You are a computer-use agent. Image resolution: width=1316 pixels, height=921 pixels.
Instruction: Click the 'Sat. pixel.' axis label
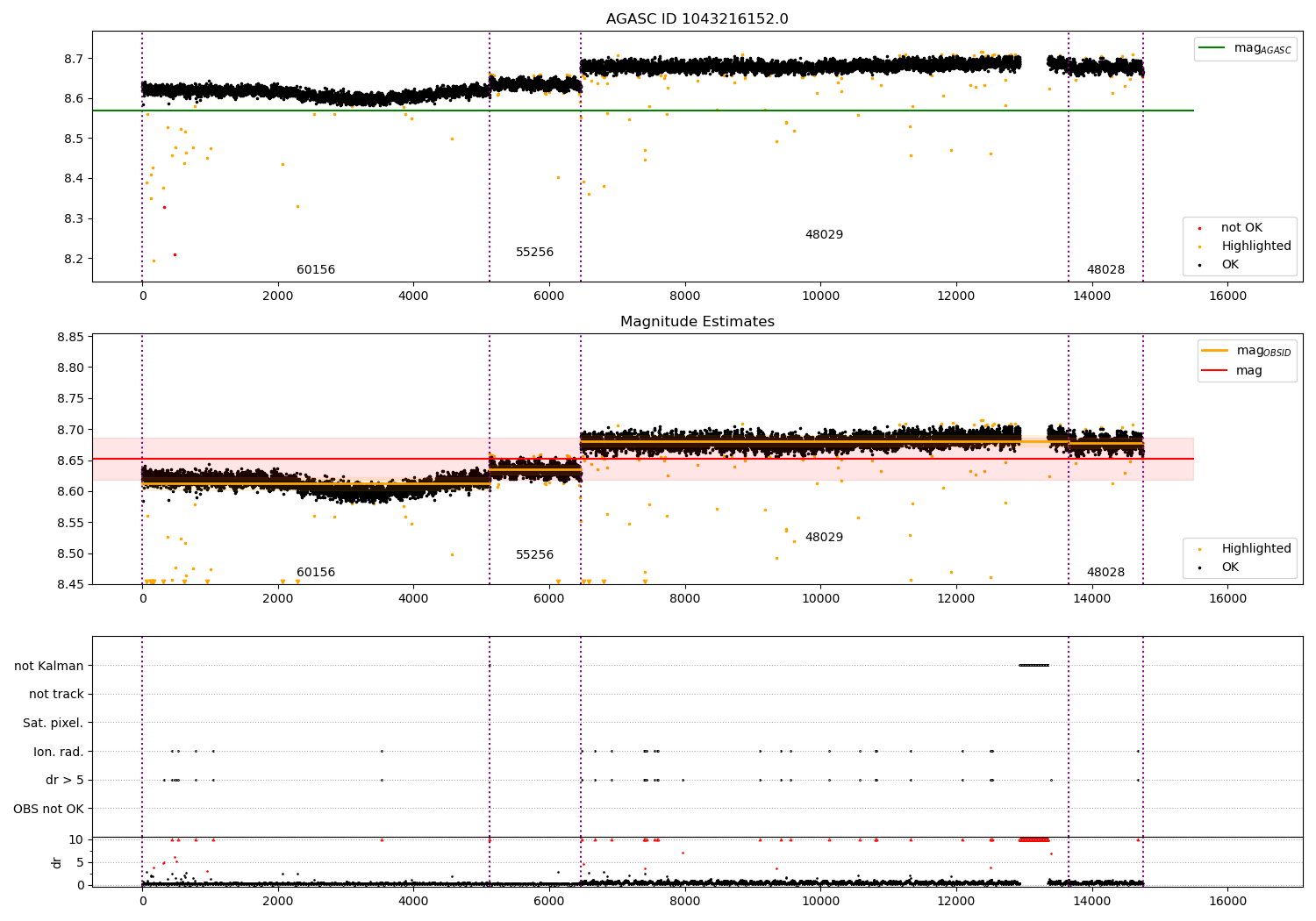coord(54,724)
